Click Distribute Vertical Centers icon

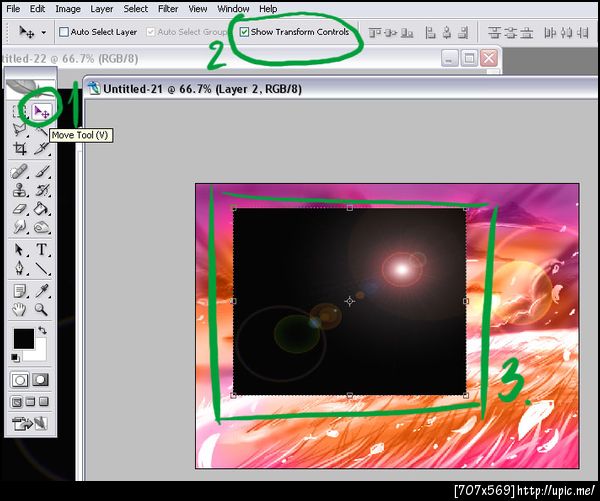coord(510,33)
